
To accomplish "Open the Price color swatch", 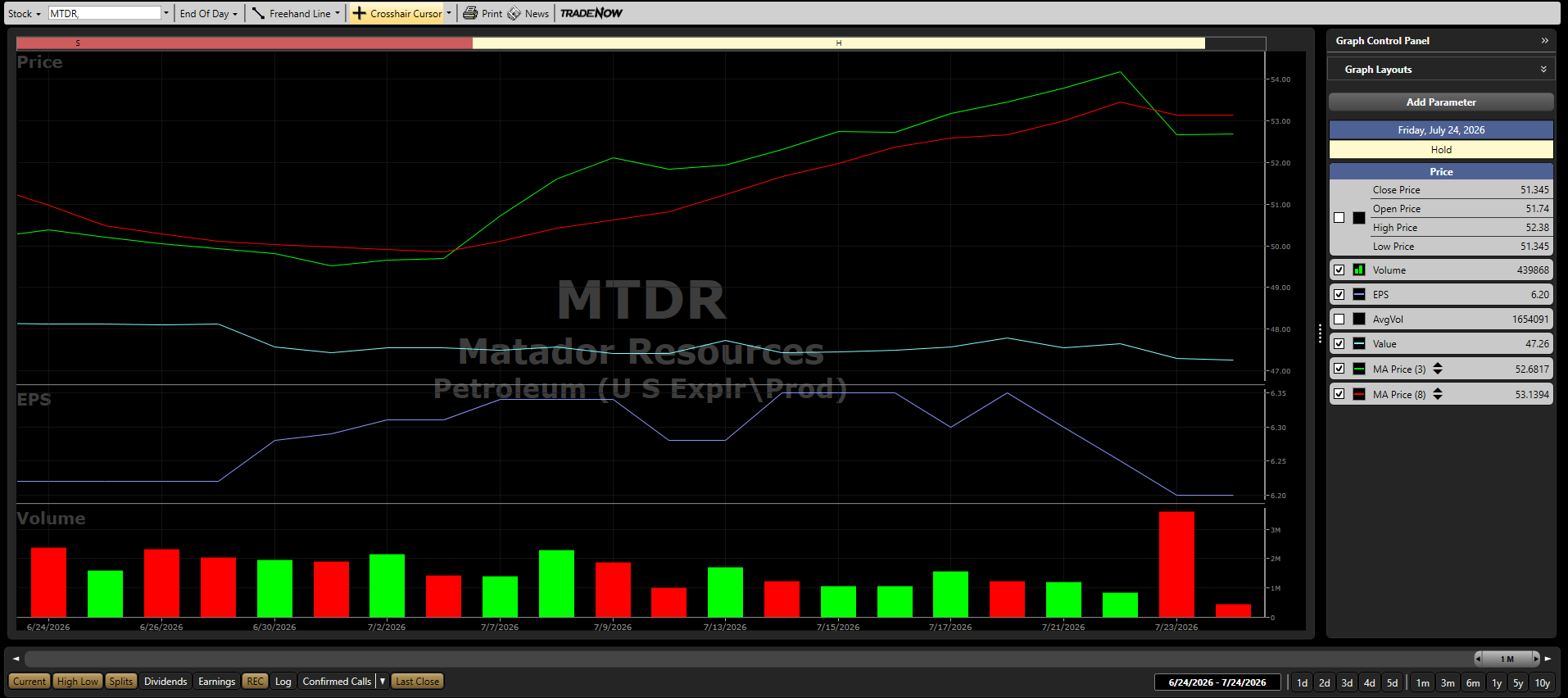I will click(x=1359, y=218).
